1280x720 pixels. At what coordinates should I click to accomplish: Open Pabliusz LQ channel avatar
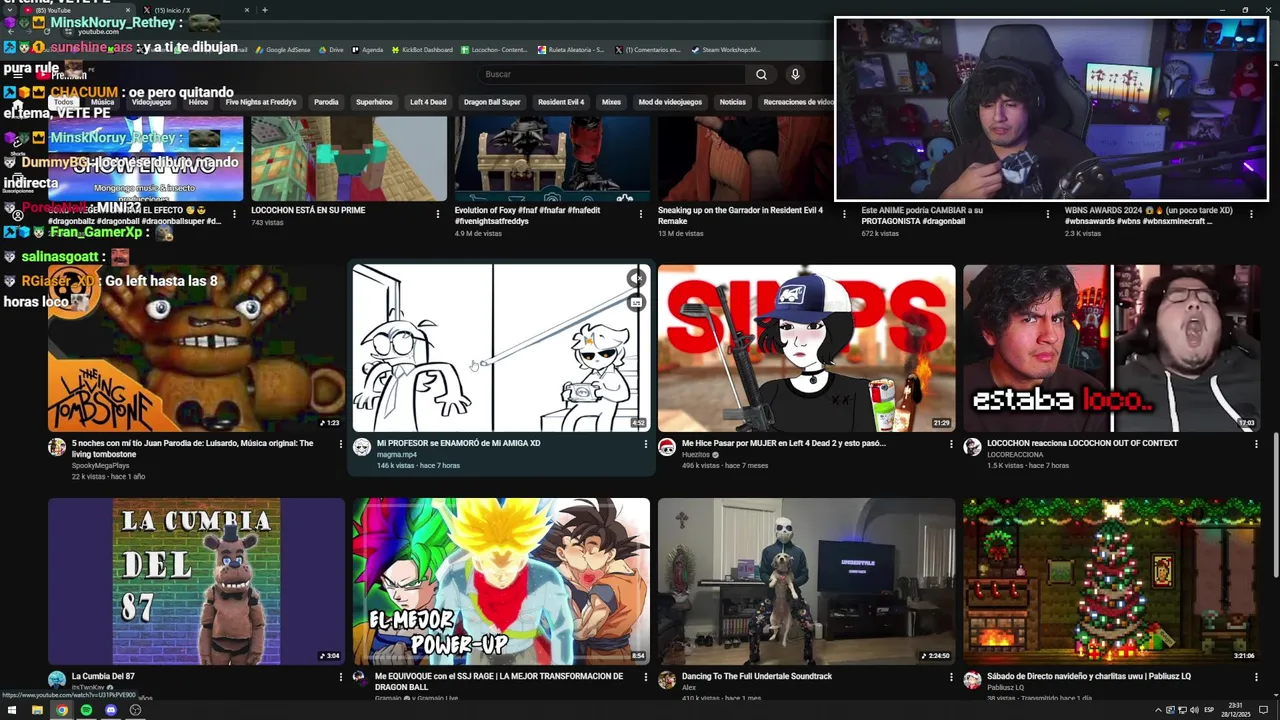(972, 680)
